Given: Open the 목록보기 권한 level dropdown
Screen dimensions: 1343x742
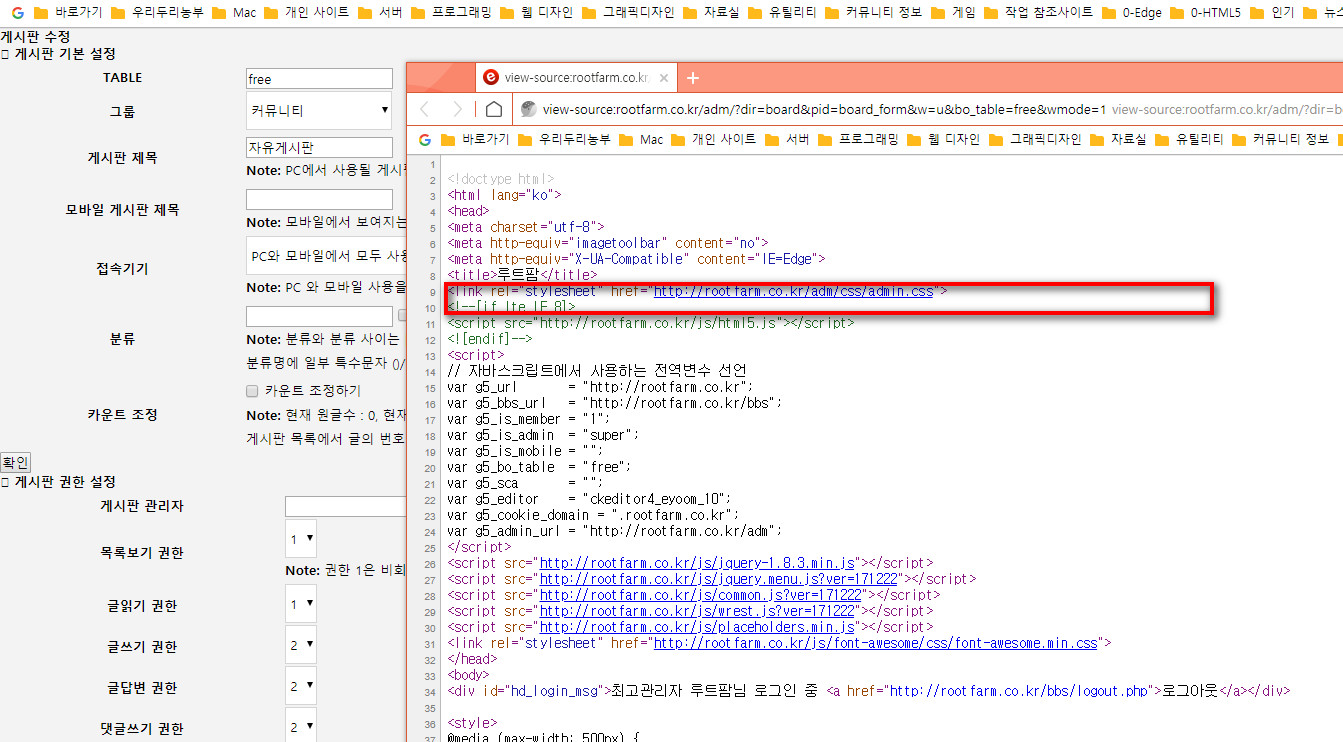Looking at the screenshot, I should coord(301,538).
